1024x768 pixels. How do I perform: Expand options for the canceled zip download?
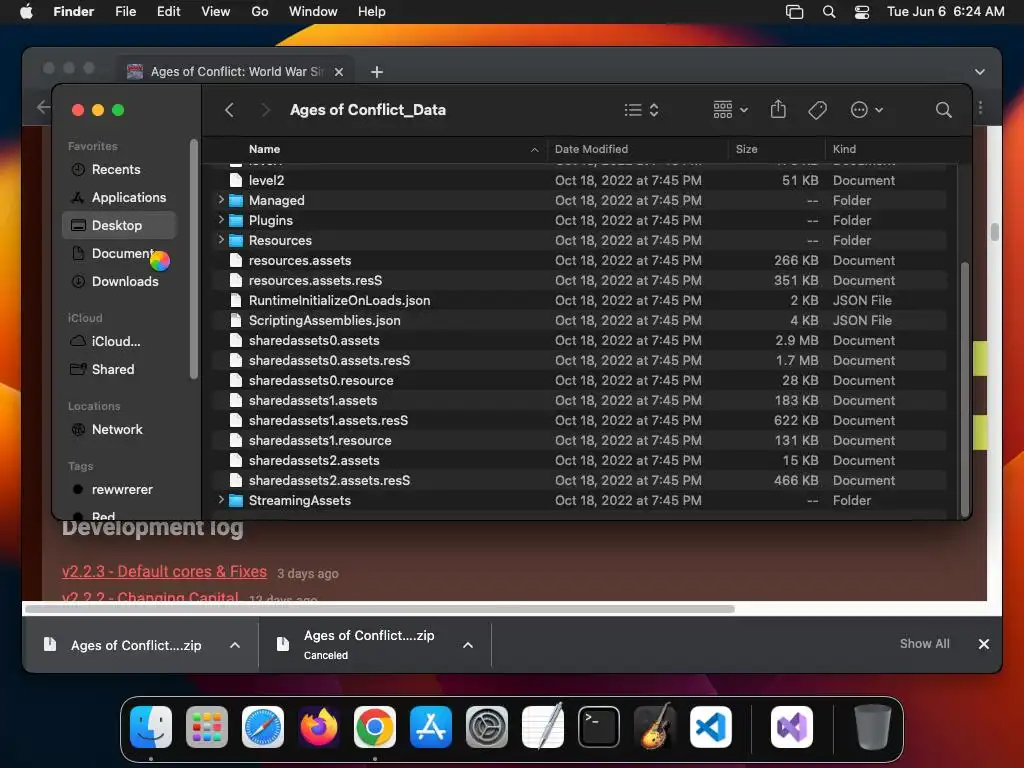point(468,645)
